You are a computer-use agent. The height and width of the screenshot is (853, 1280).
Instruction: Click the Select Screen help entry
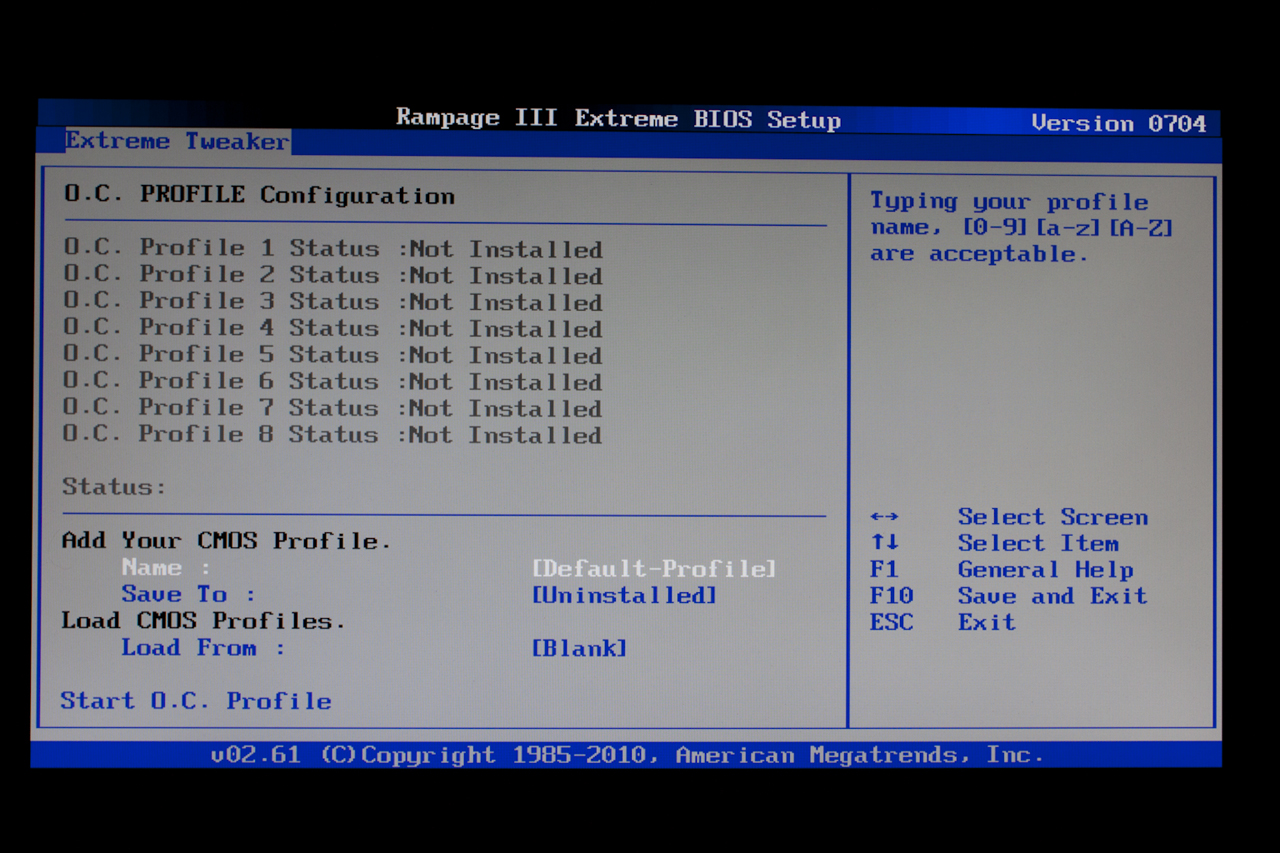pyautogui.click(x=1009, y=517)
